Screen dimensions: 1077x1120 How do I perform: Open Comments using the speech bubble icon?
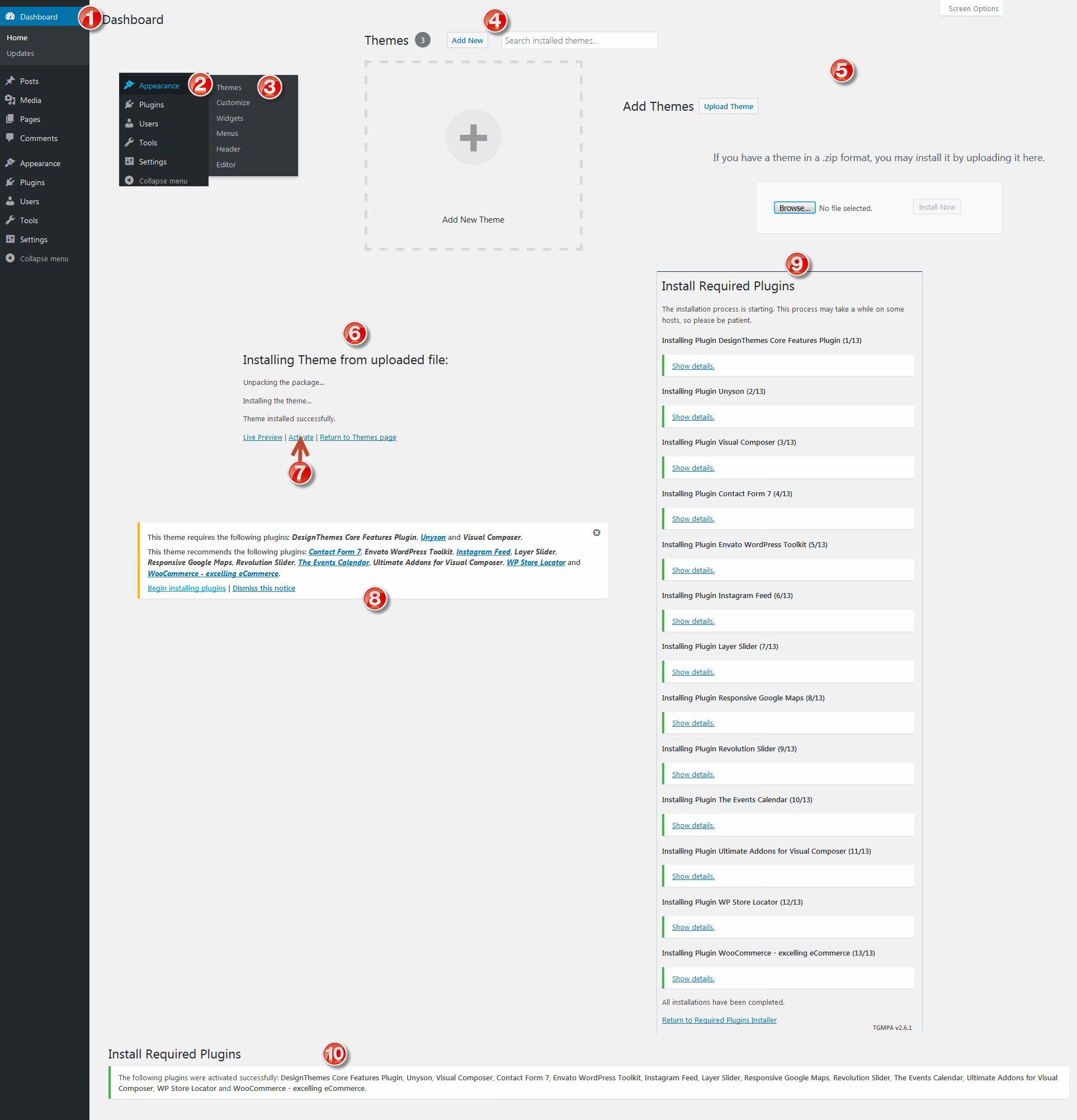11,138
